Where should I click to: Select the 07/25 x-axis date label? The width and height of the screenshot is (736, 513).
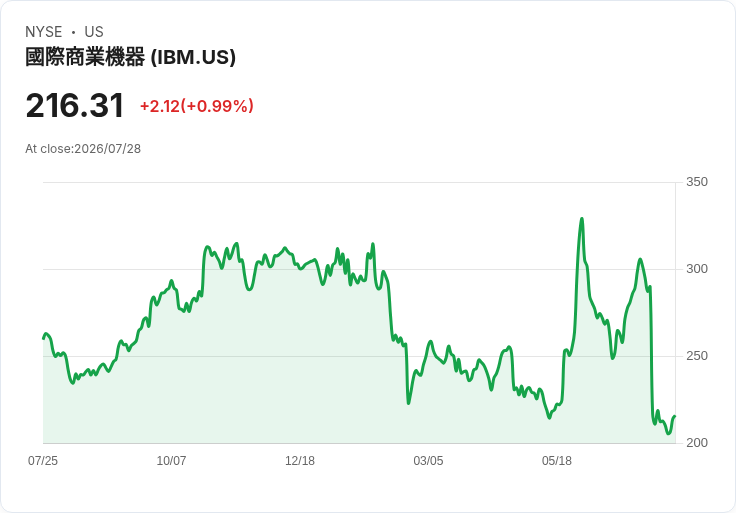click(43, 461)
